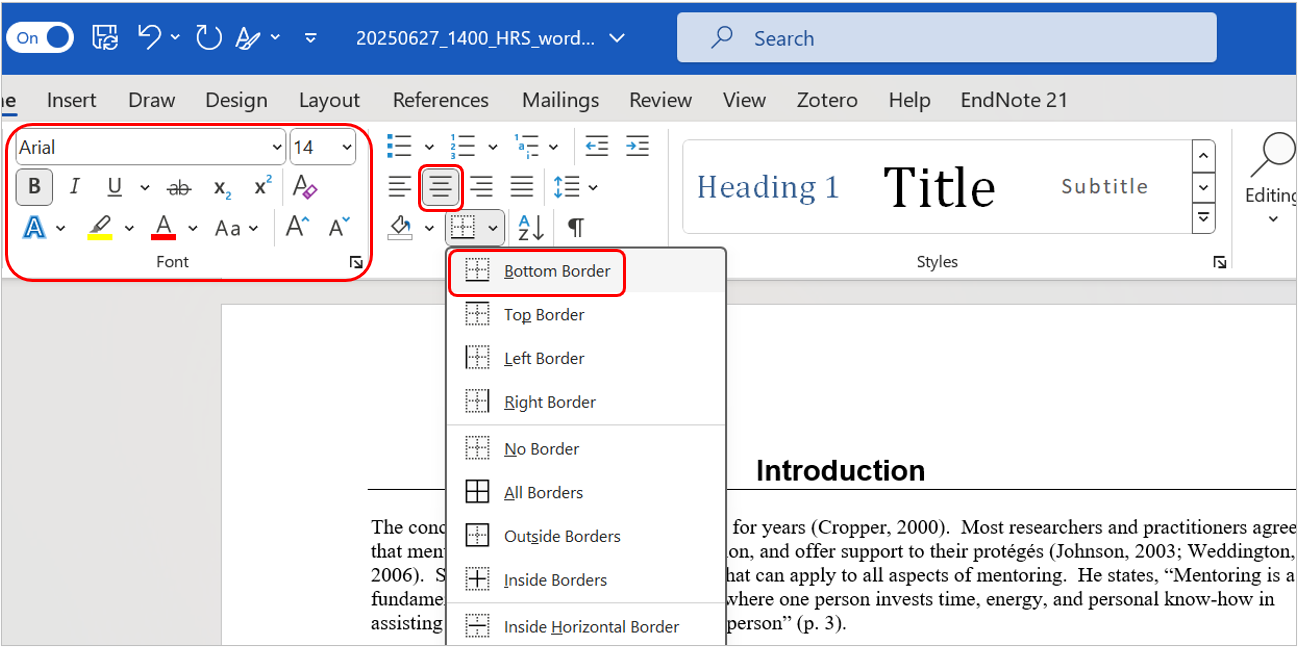This screenshot has width=1300, height=648.
Task: Apply the Heading 1 style
Action: click(767, 187)
